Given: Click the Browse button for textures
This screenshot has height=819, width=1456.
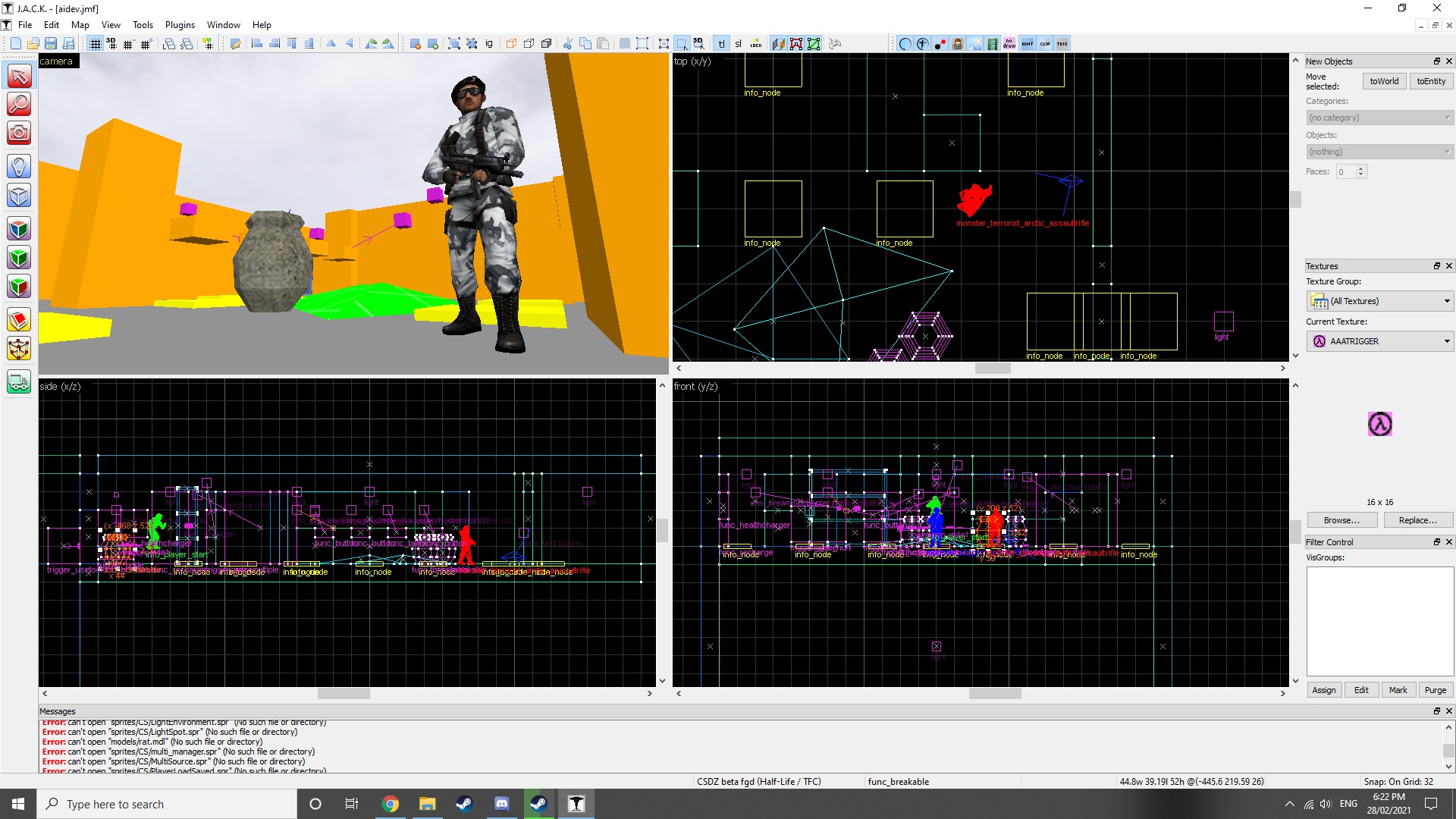Looking at the screenshot, I should pyautogui.click(x=1341, y=519).
